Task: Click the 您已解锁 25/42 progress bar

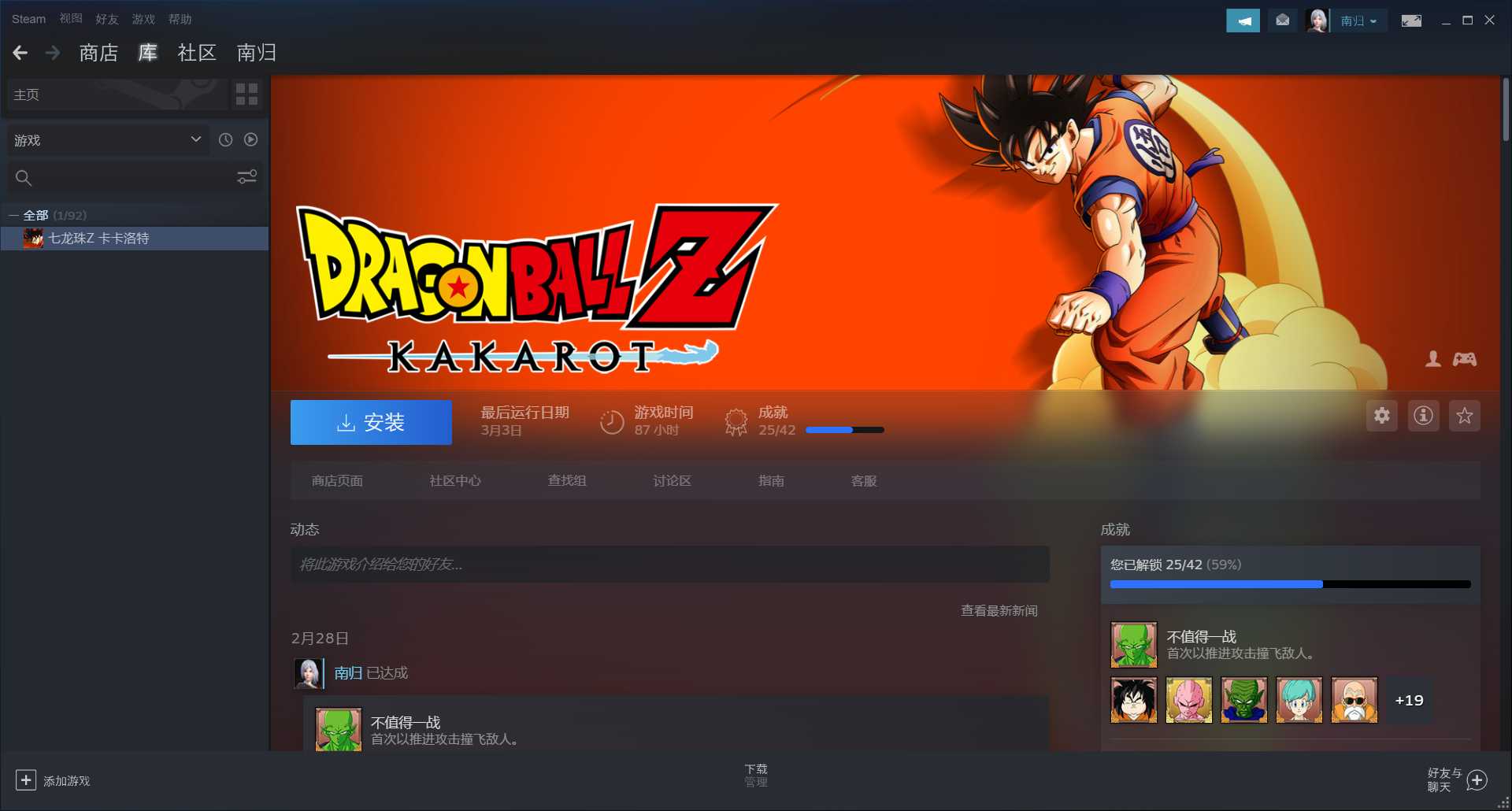Action: [1290, 584]
